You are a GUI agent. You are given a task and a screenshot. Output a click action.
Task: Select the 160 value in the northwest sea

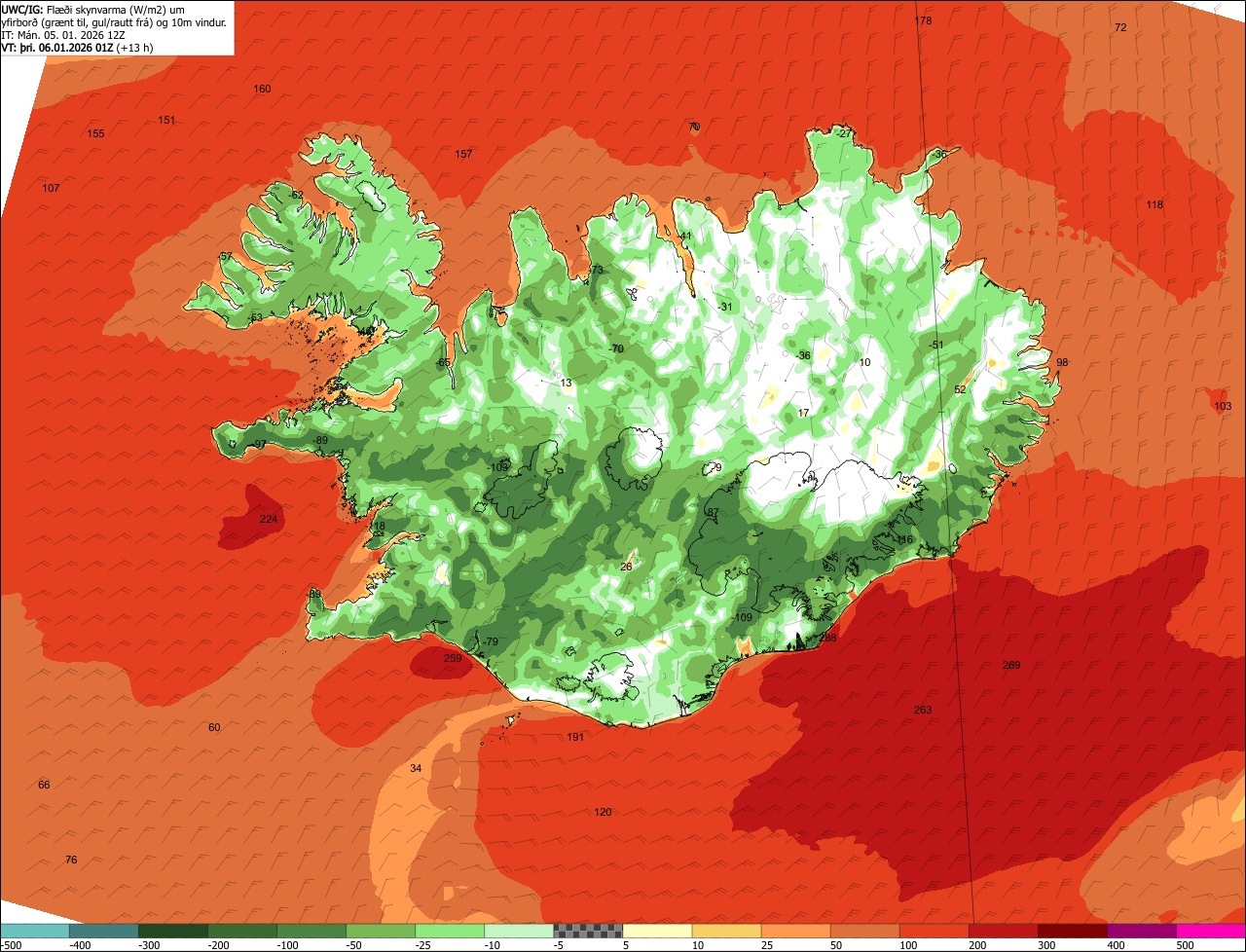(x=262, y=89)
